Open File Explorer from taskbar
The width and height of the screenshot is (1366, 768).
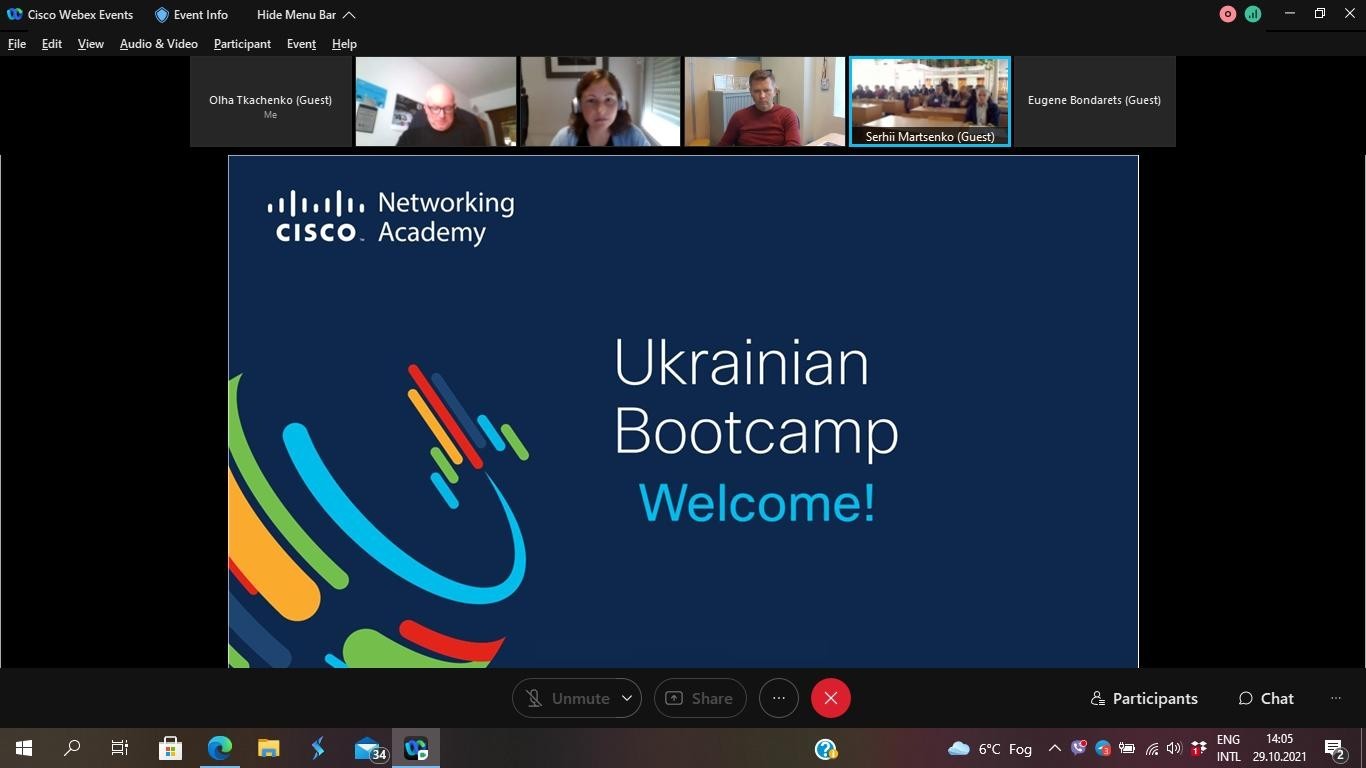(269, 748)
